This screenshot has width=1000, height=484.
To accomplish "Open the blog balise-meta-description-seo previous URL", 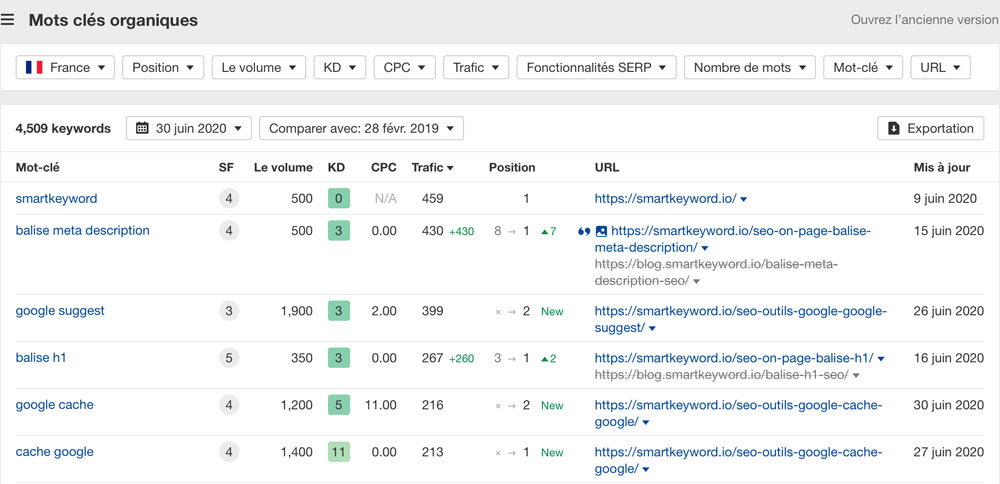I will pos(716,272).
